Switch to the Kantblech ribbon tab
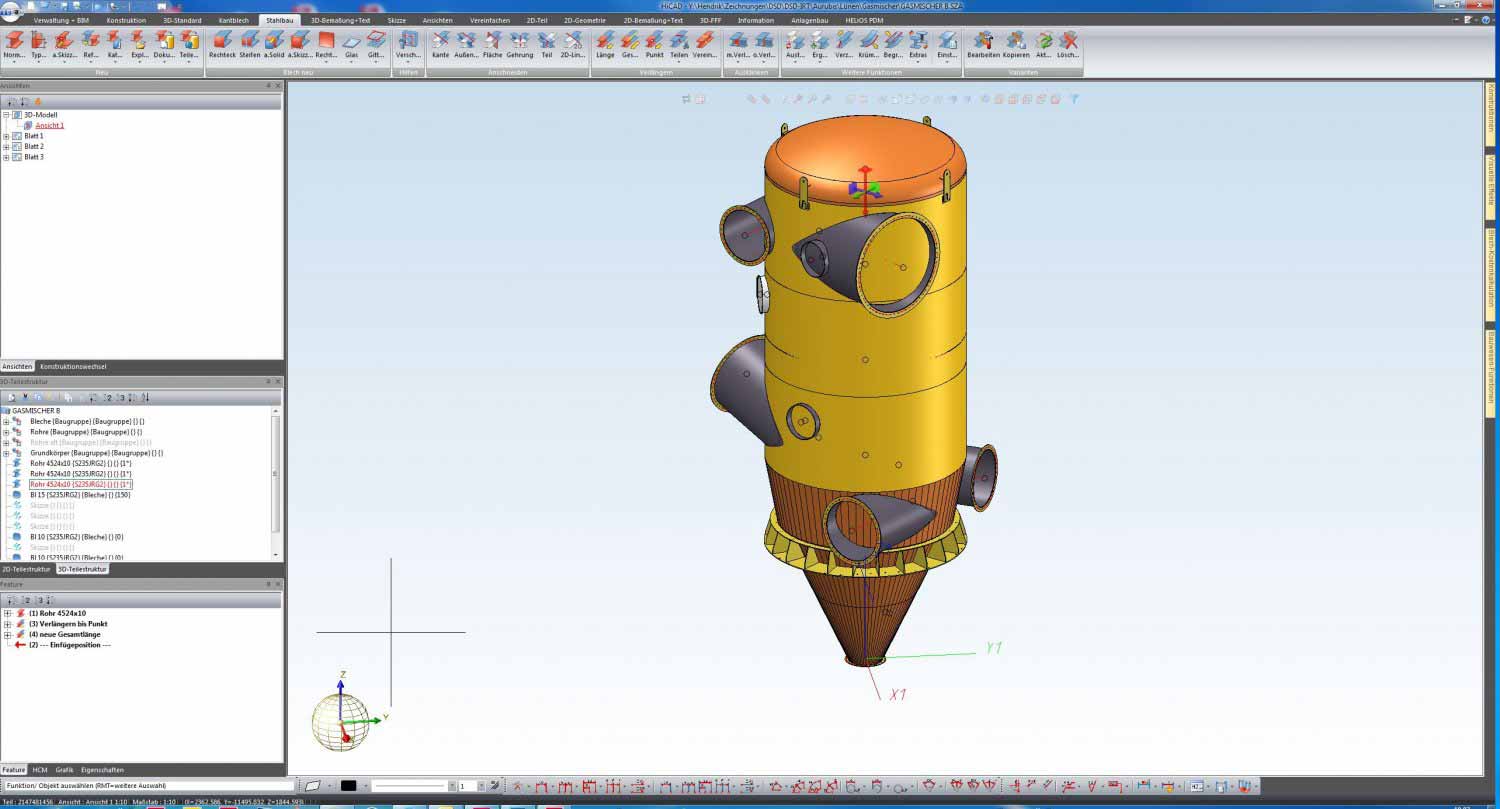 point(233,20)
